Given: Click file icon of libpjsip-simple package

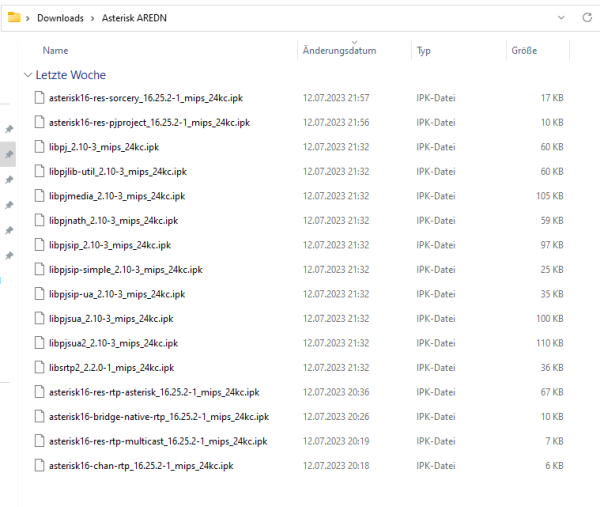Looking at the screenshot, I should tap(39, 269).
